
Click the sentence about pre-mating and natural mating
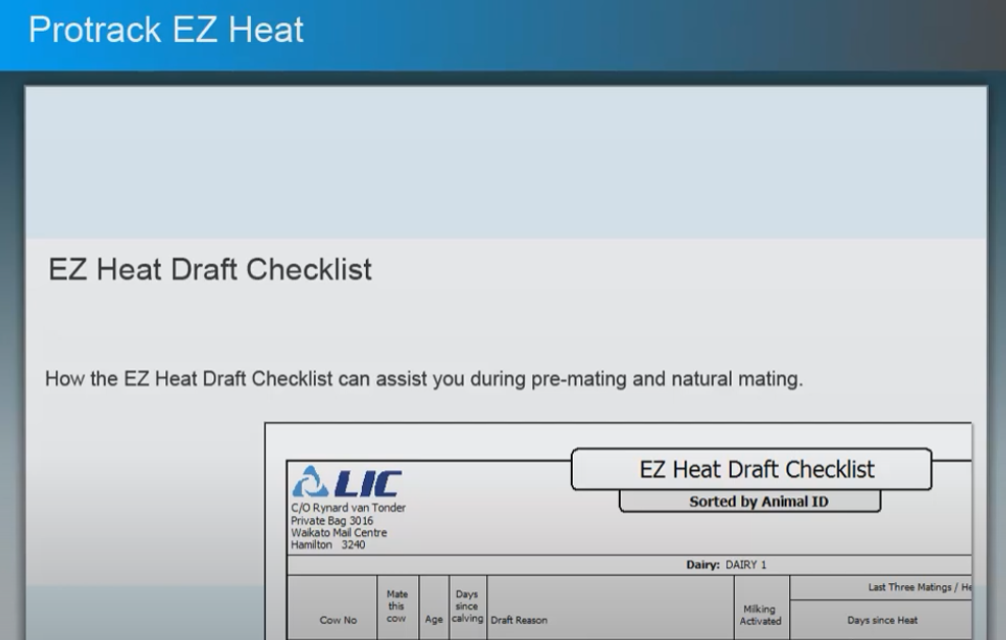click(x=423, y=379)
